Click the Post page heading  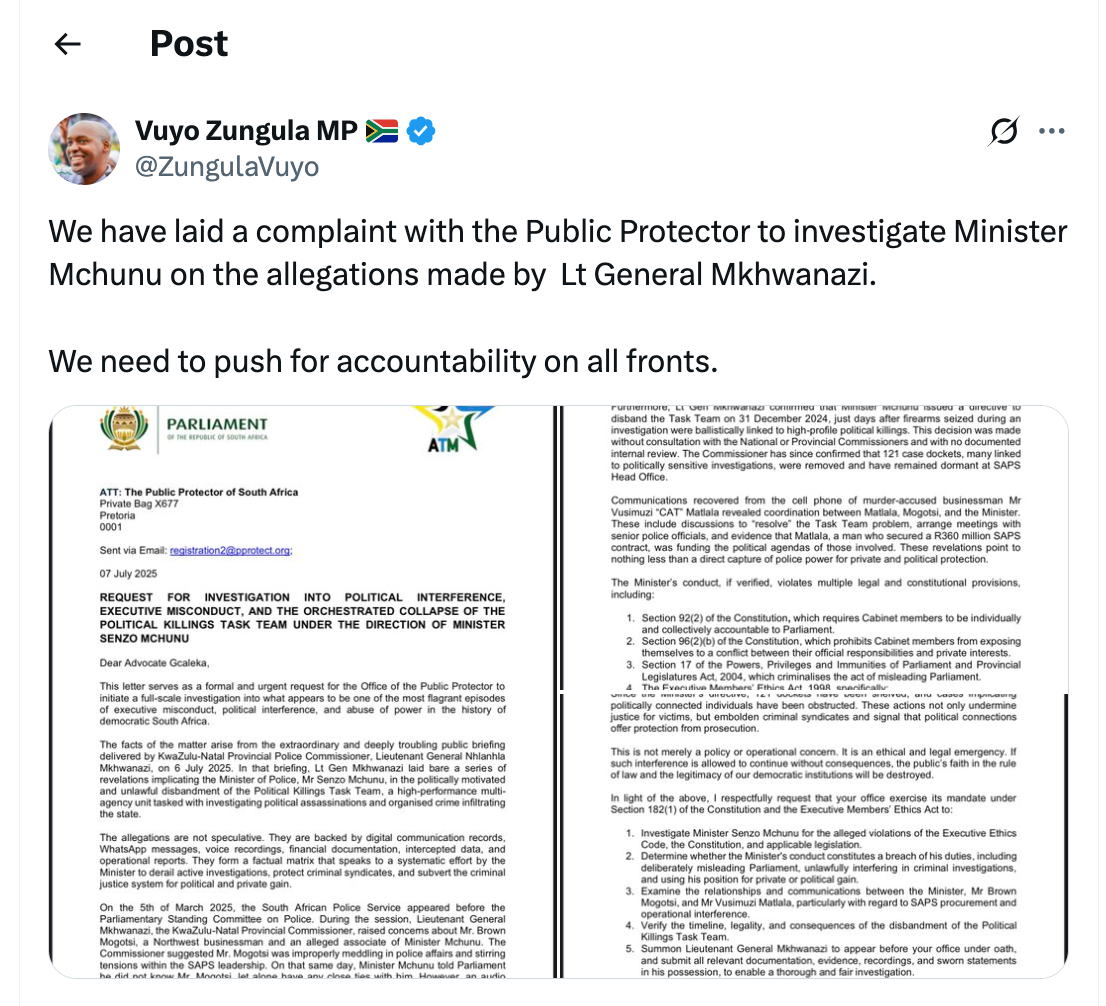click(189, 44)
